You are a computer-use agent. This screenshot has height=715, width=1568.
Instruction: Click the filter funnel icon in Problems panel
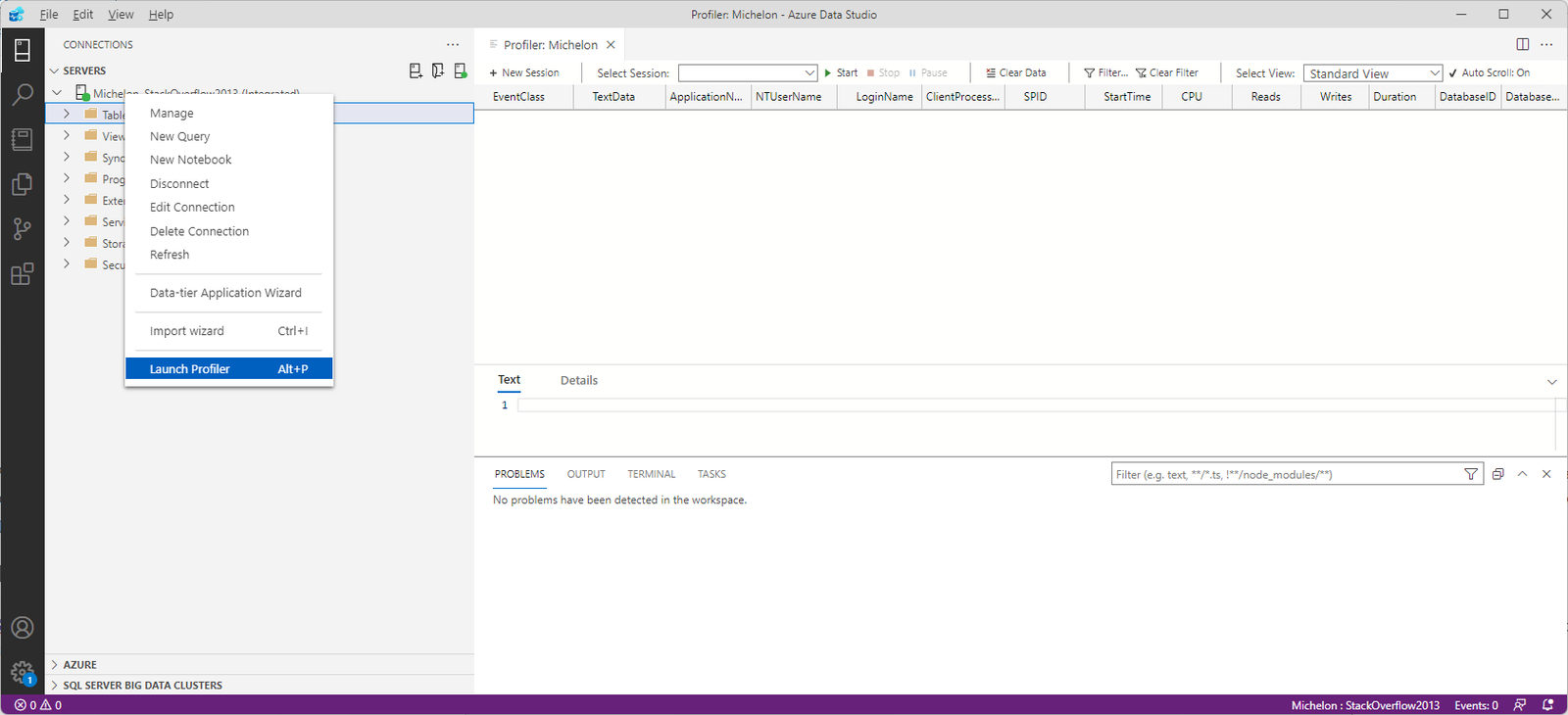[1471, 474]
